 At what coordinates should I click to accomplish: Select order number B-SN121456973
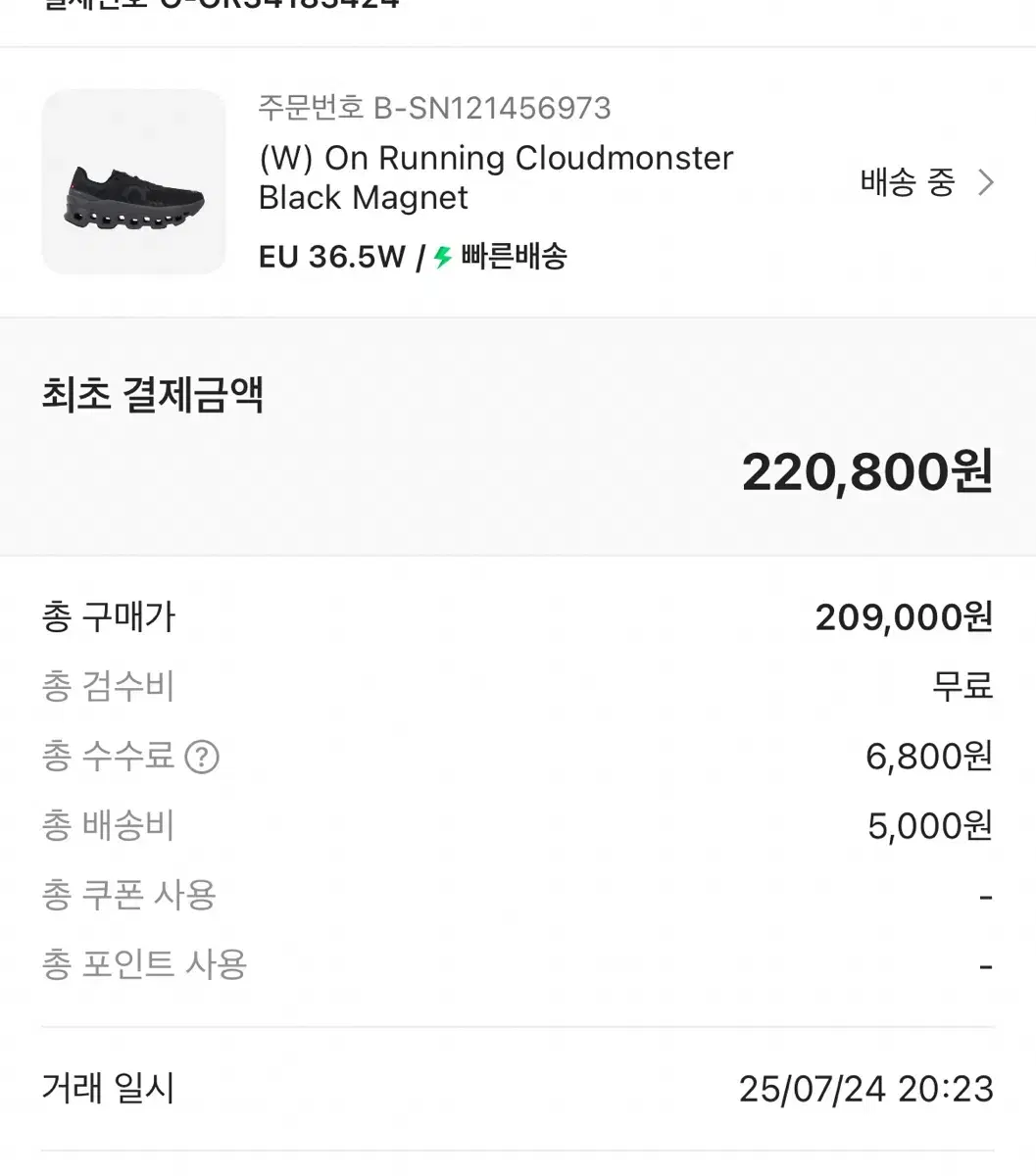pyautogui.click(x=434, y=108)
